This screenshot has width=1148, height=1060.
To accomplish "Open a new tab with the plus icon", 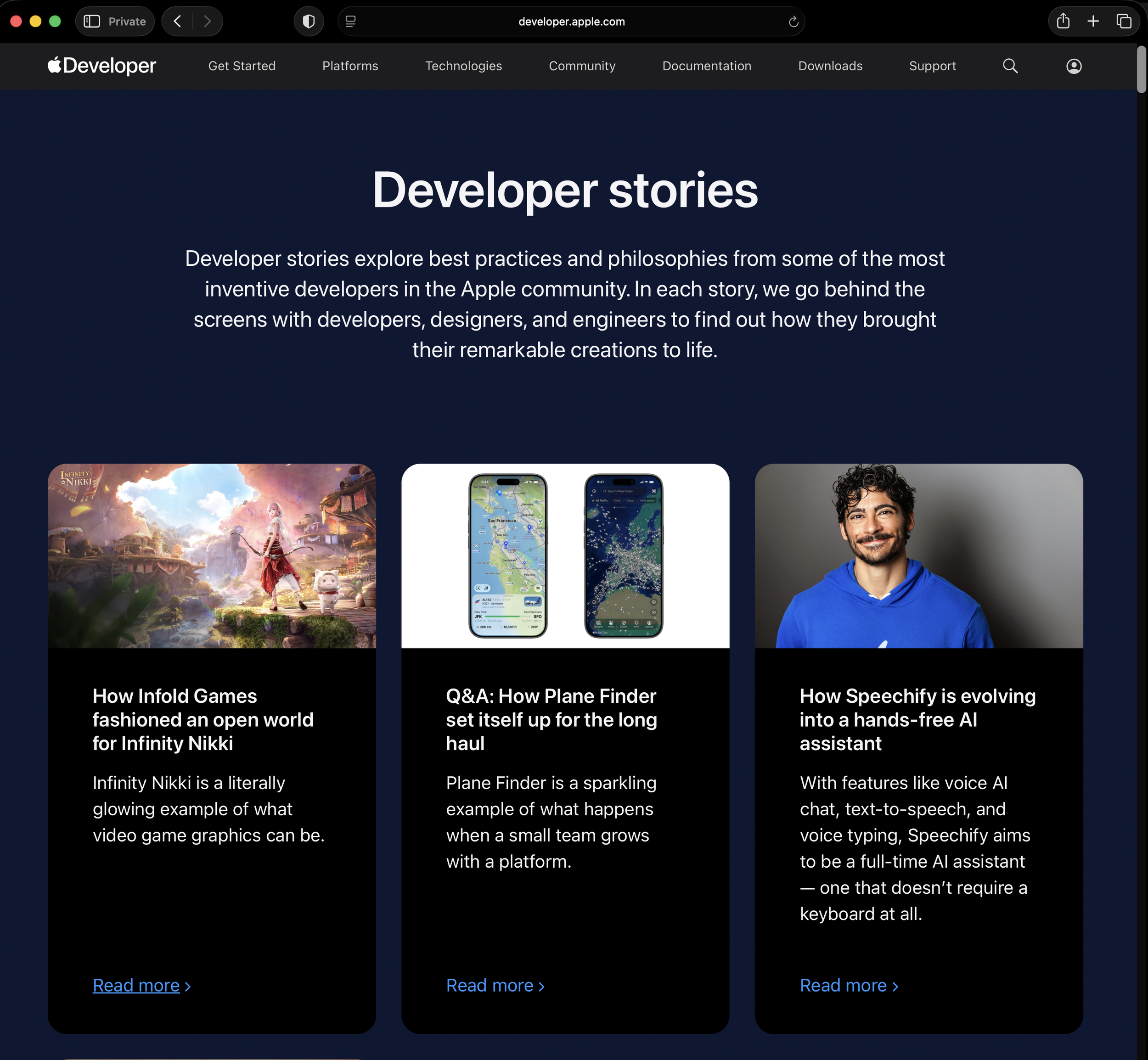I will pyautogui.click(x=1093, y=21).
